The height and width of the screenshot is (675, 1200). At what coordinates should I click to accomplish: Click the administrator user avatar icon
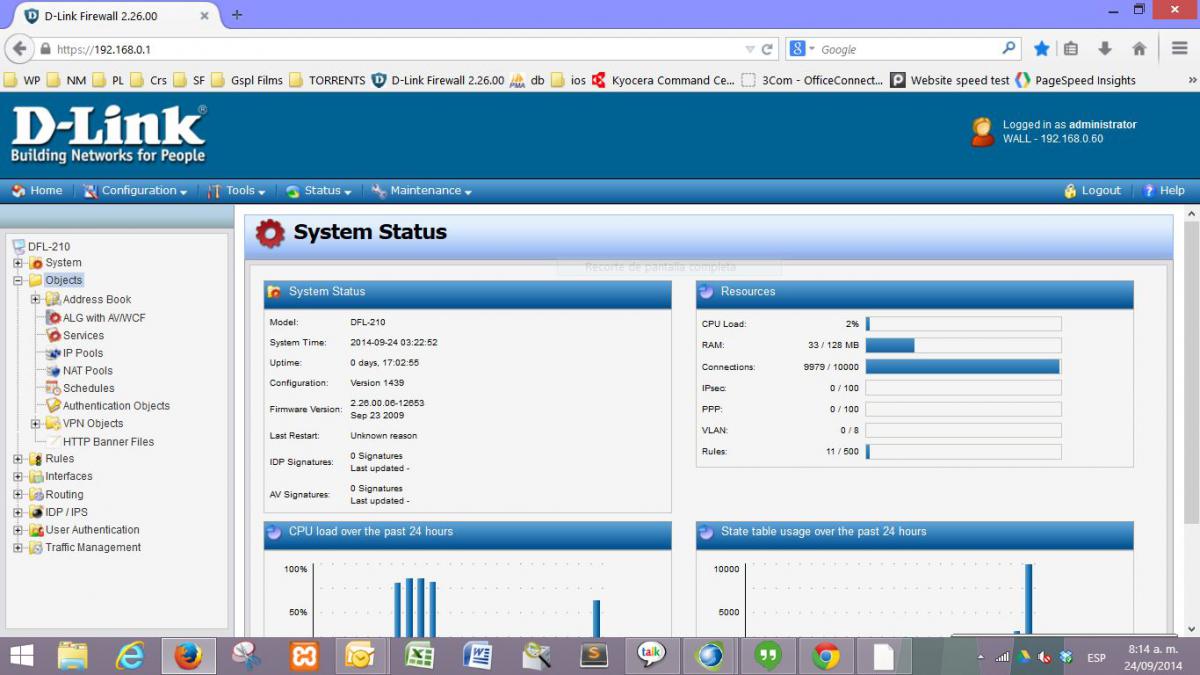[983, 131]
